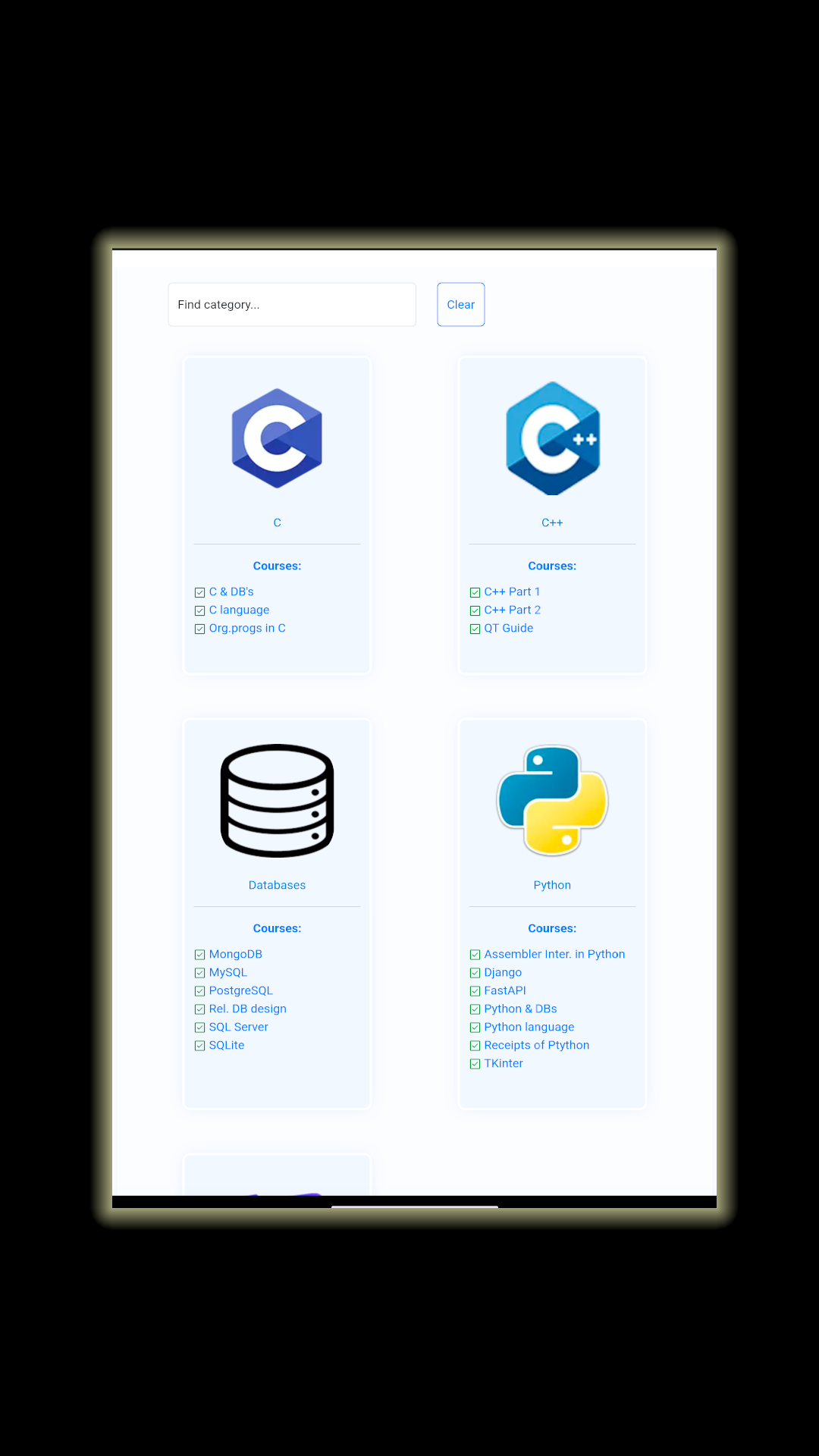Viewport: 819px width, 1456px height.
Task: Click the check icon beside MySQL
Action: coord(200,973)
